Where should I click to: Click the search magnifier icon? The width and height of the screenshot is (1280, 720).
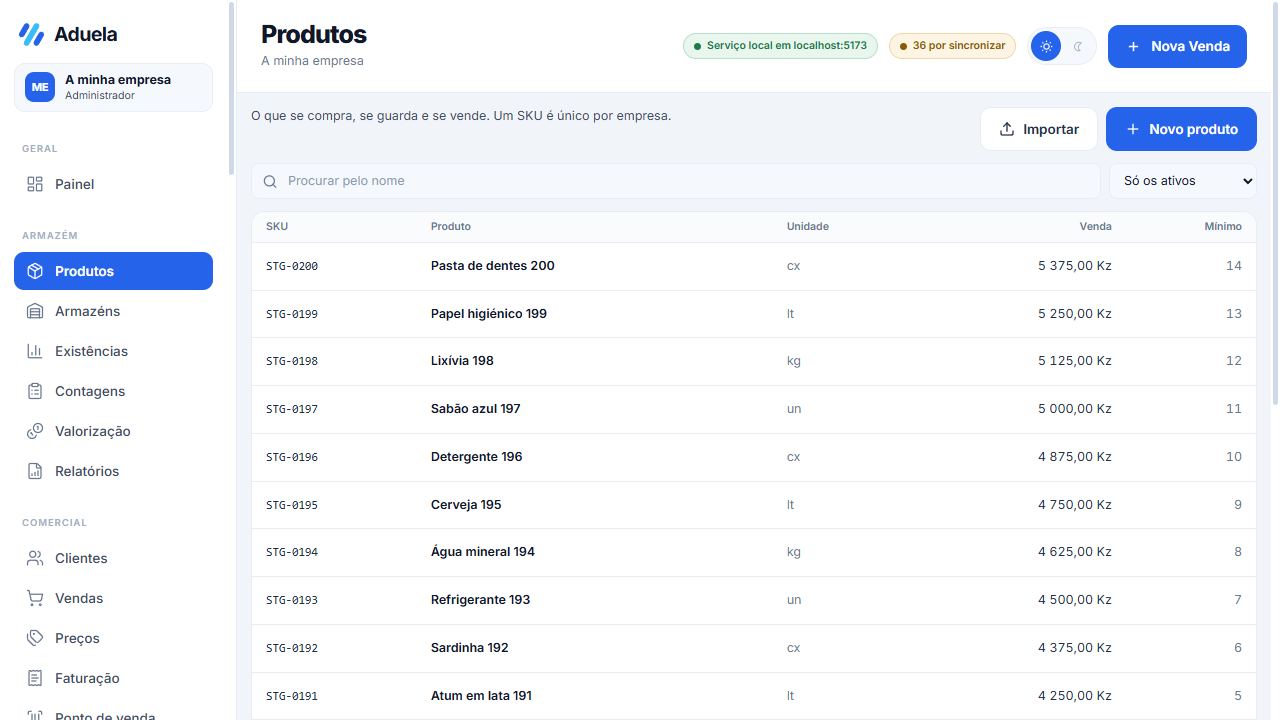[270, 181]
